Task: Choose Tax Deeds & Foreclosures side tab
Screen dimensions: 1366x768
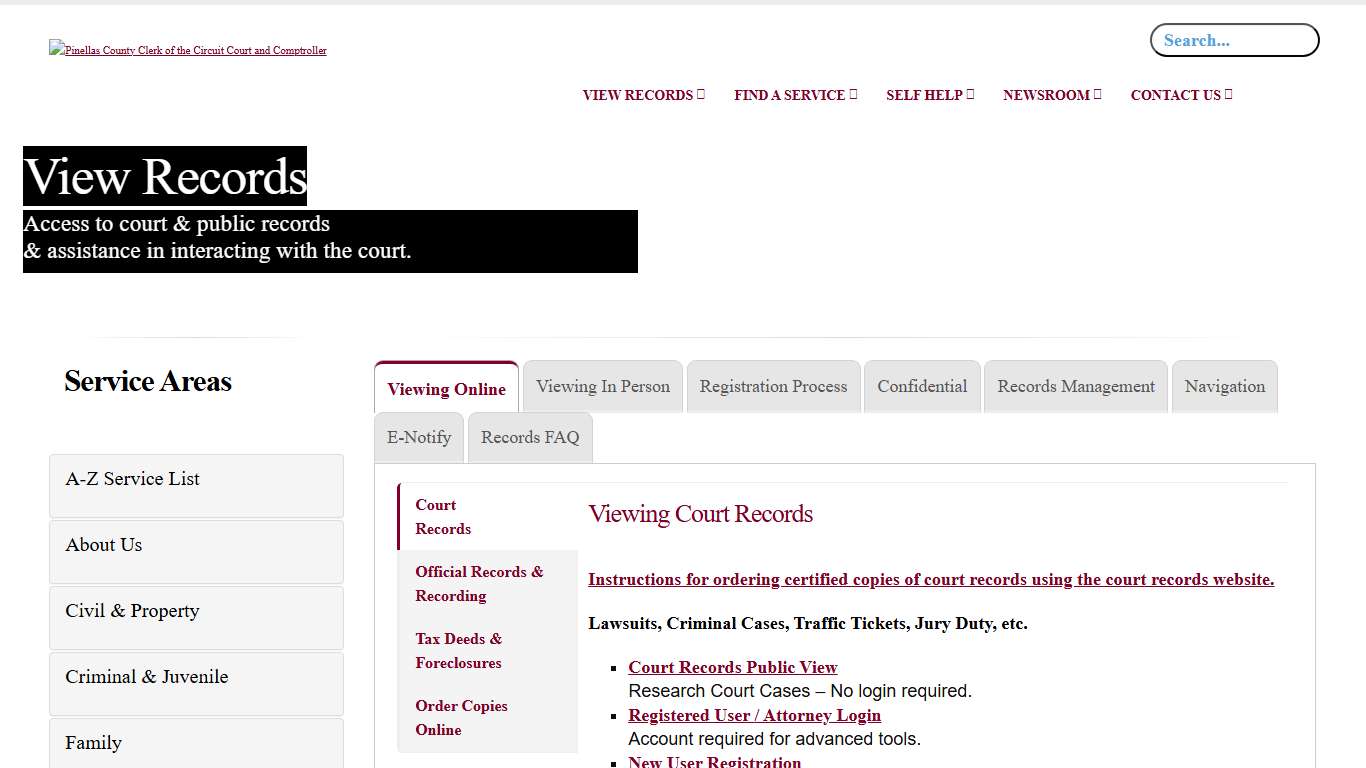Action: 459,651
